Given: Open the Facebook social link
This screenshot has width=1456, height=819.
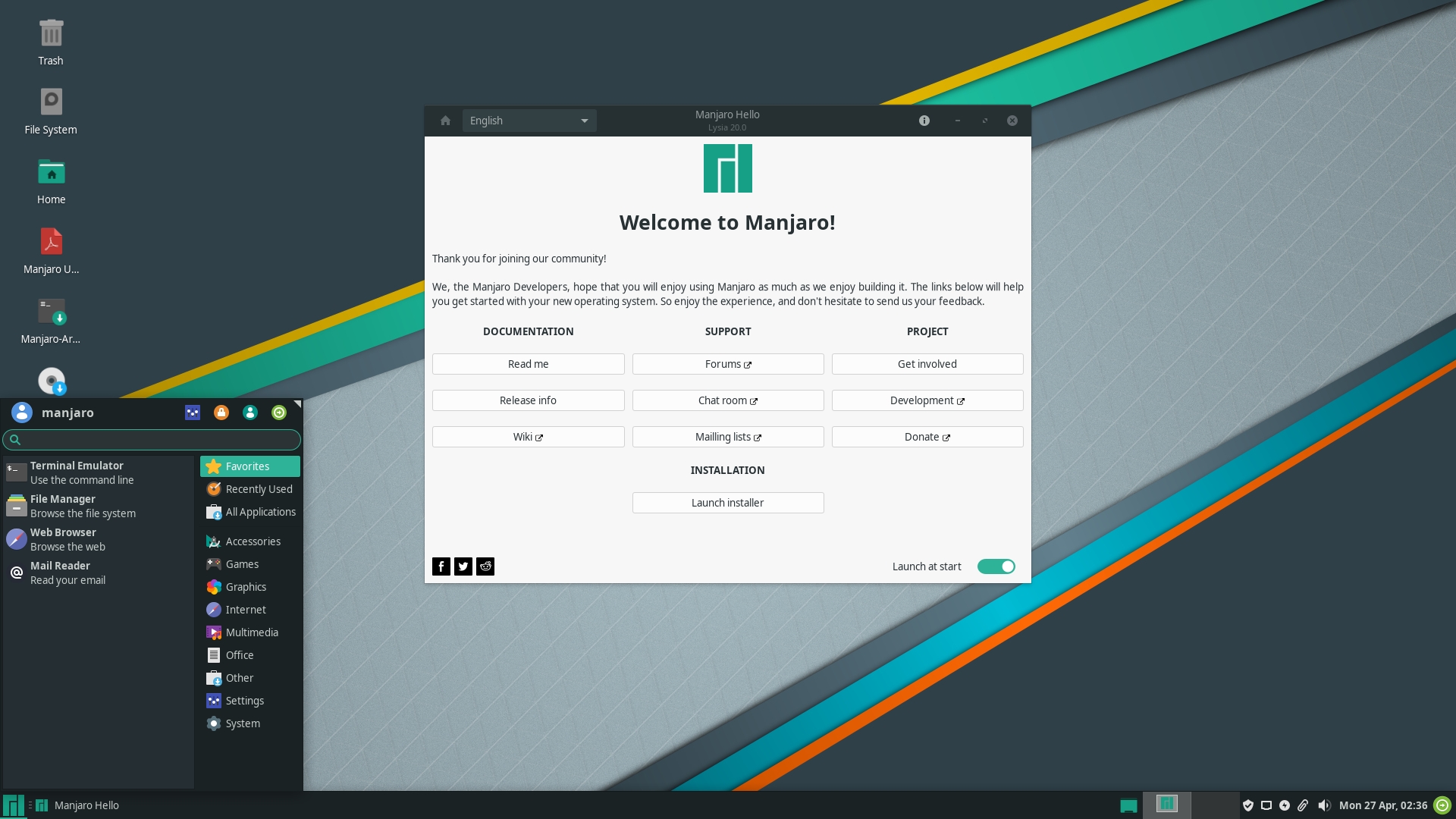Looking at the screenshot, I should [441, 566].
